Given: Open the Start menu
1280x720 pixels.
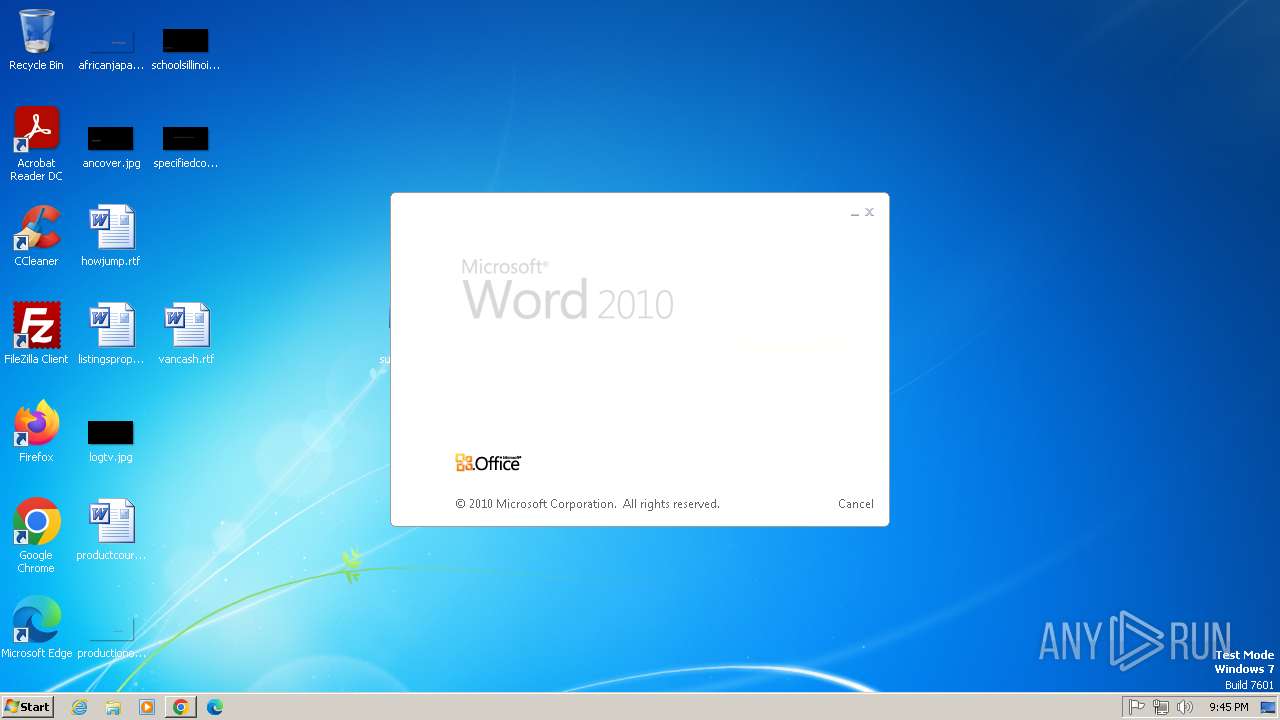Looking at the screenshot, I should (x=27, y=707).
